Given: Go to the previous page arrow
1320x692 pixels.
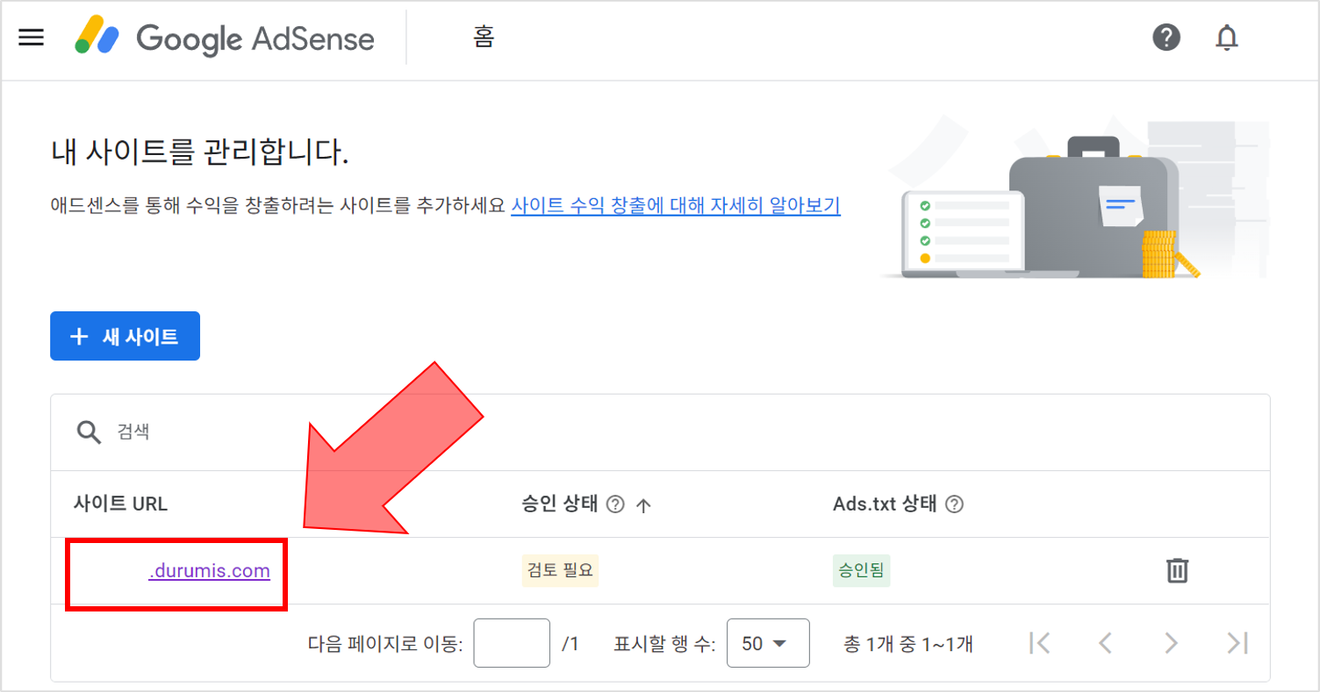Looking at the screenshot, I should coord(1105,643).
